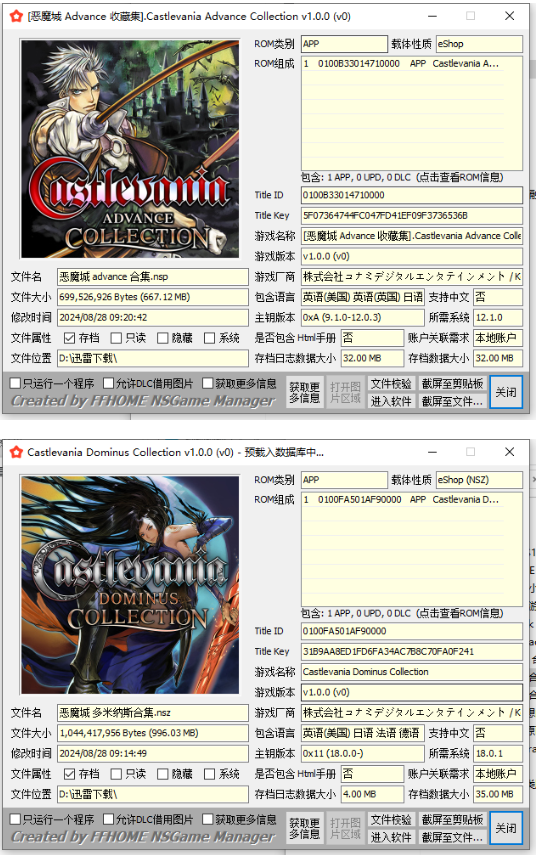Click the 载体性质 field showing eShop (NSZ)
The height and width of the screenshot is (855, 536).
pyautogui.click(x=479, y=480)
